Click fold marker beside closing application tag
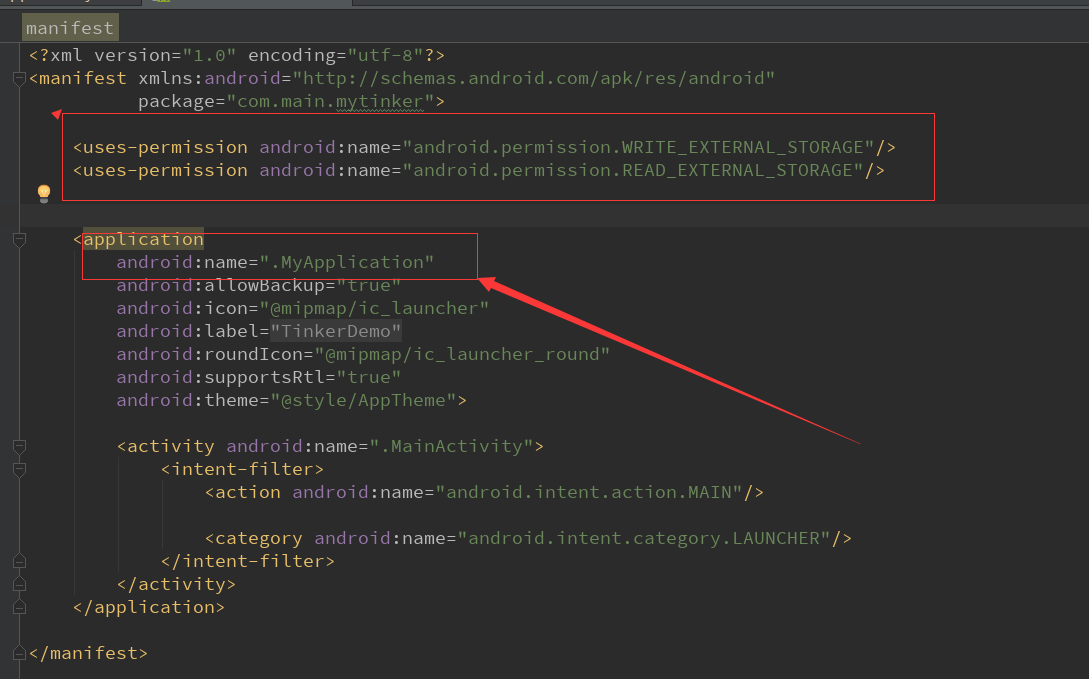Image resolution: width=1089 pixels, height=679 pixels. [19, 607]
